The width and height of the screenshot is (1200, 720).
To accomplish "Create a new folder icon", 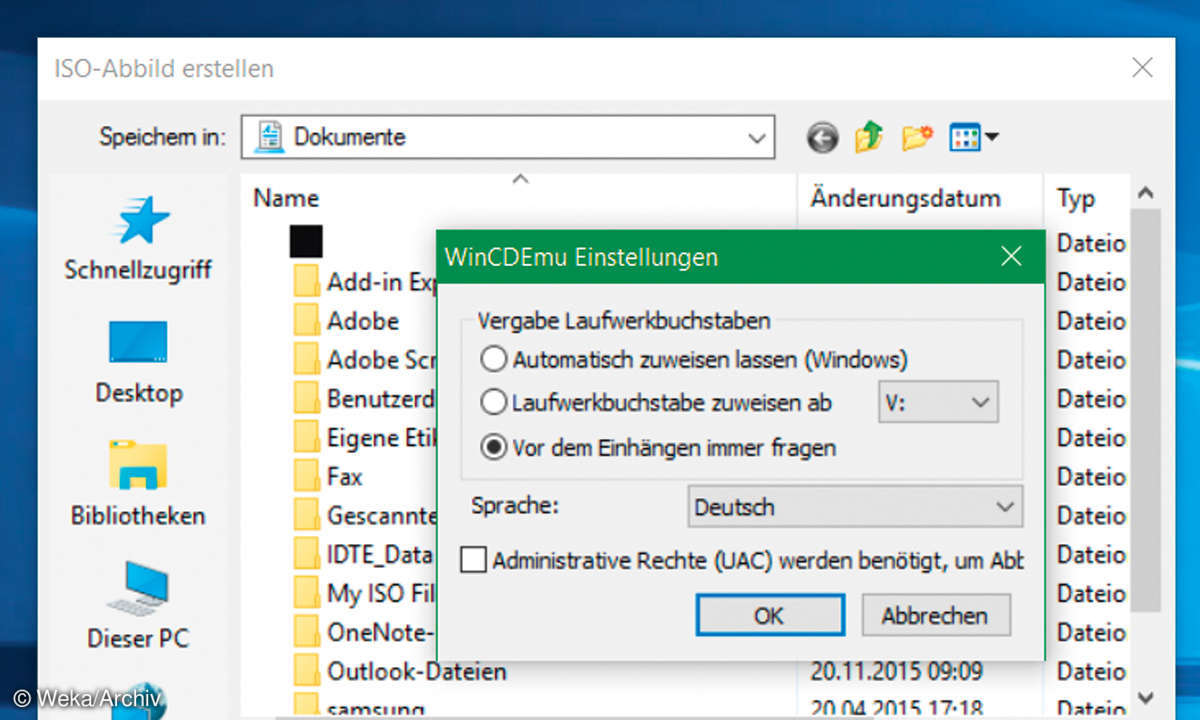I will (917, 137).
